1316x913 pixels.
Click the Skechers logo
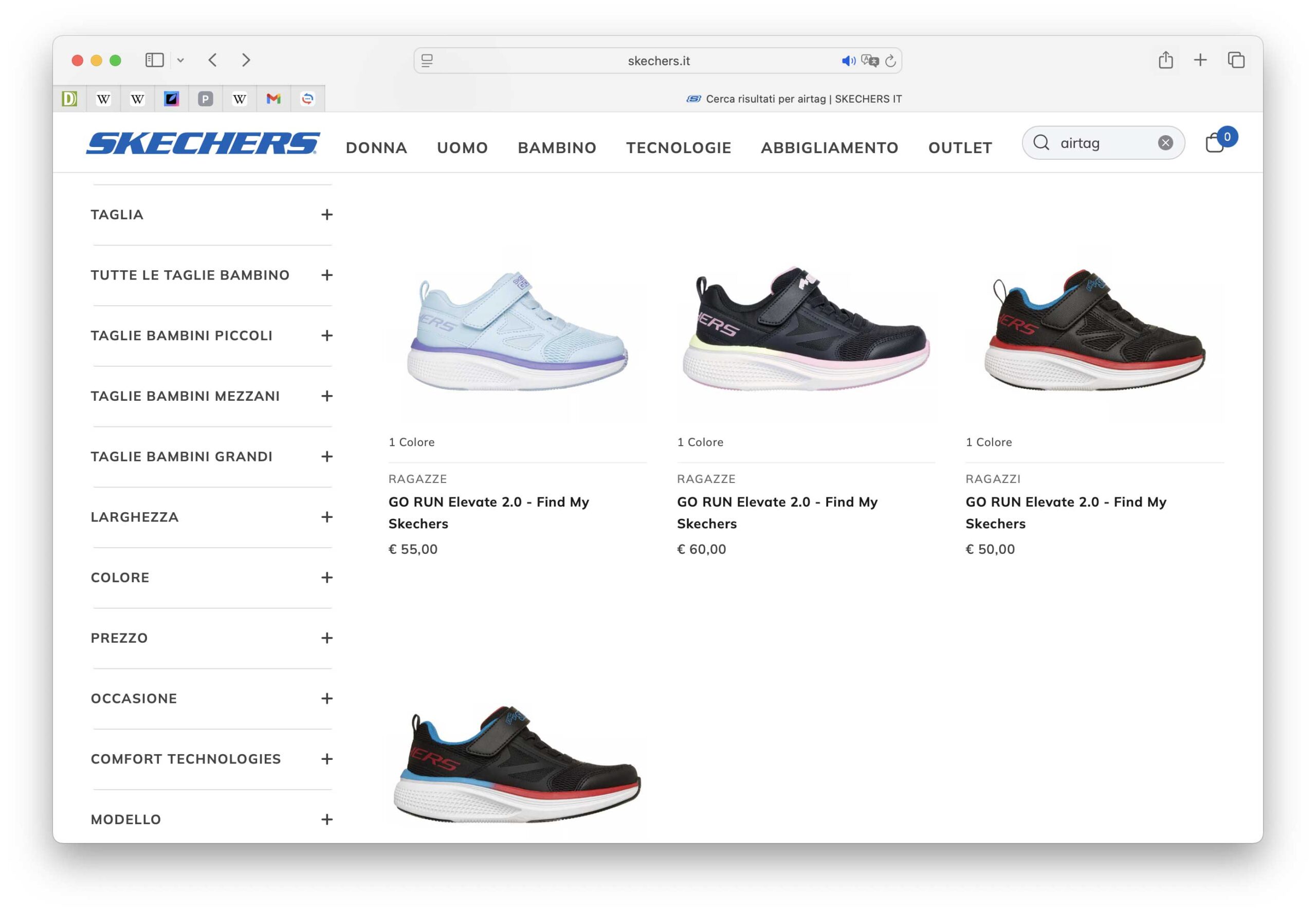pos(203,143)
